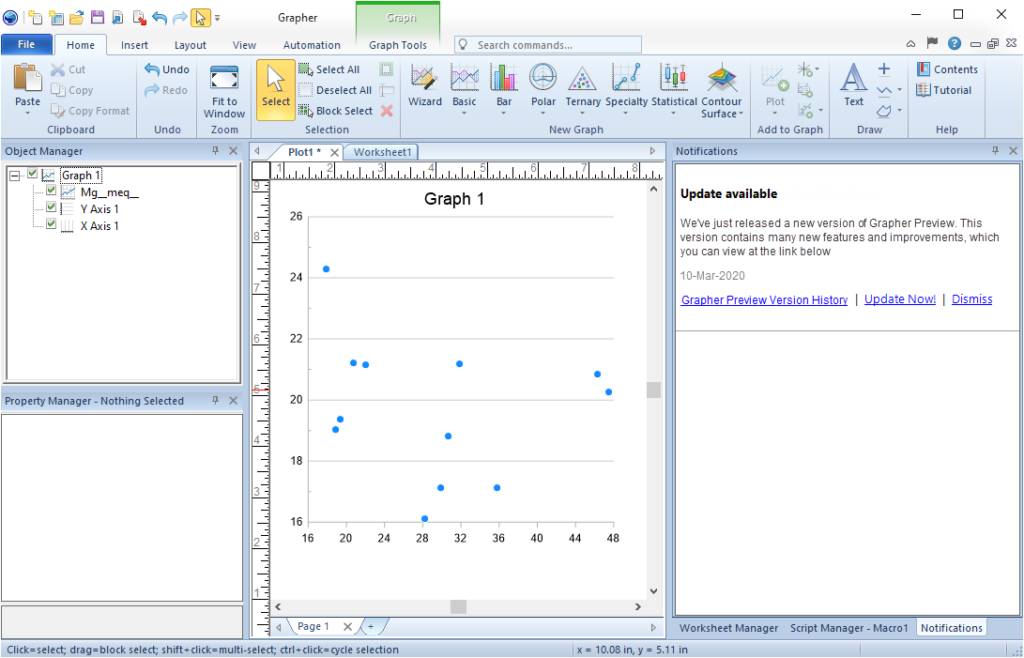Switch to the Insert ribbon tab
This screenshot has width=1024, height=658.
coord(134,45)
